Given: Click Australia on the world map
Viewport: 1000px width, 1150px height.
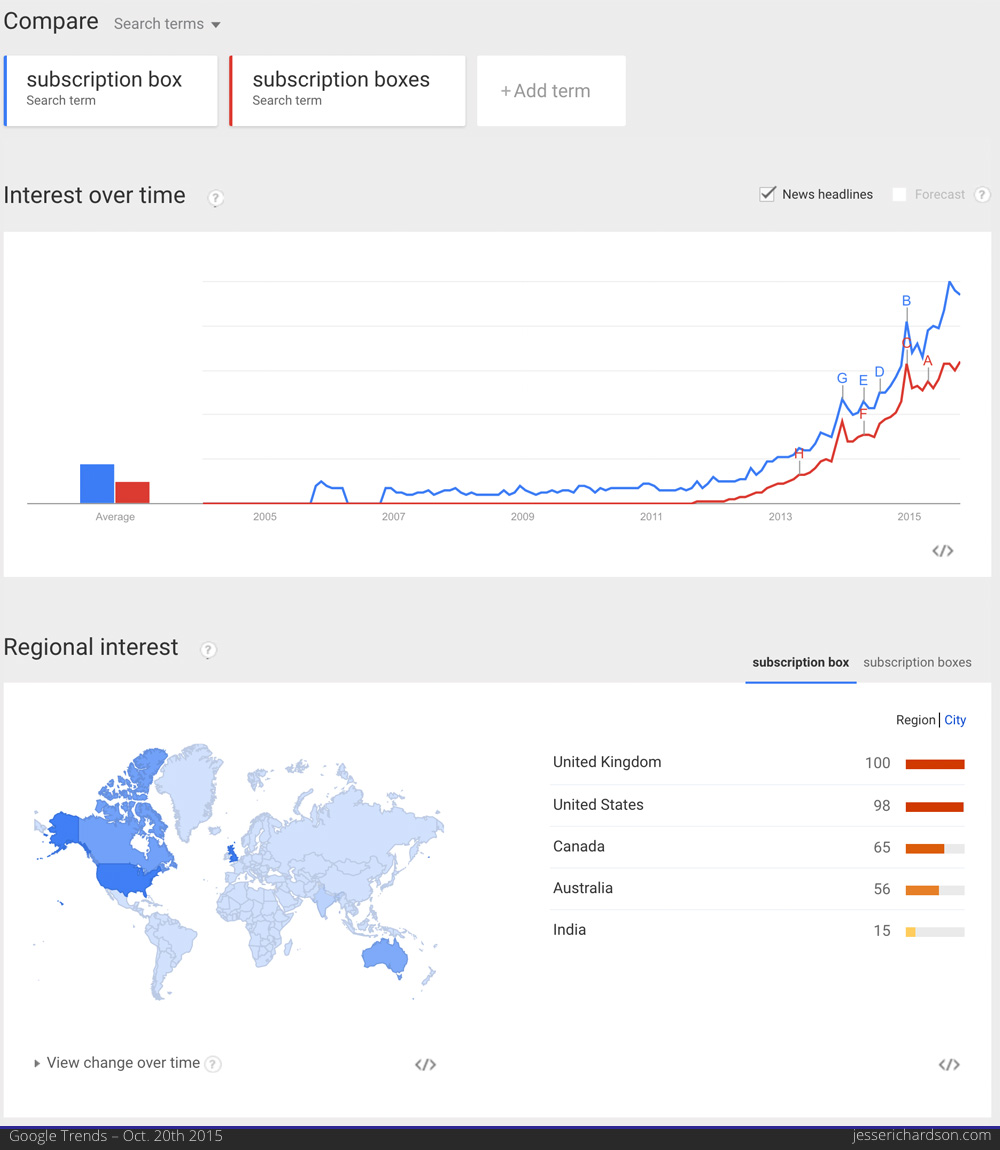Looking at the screenshot, I should [383, 955].
